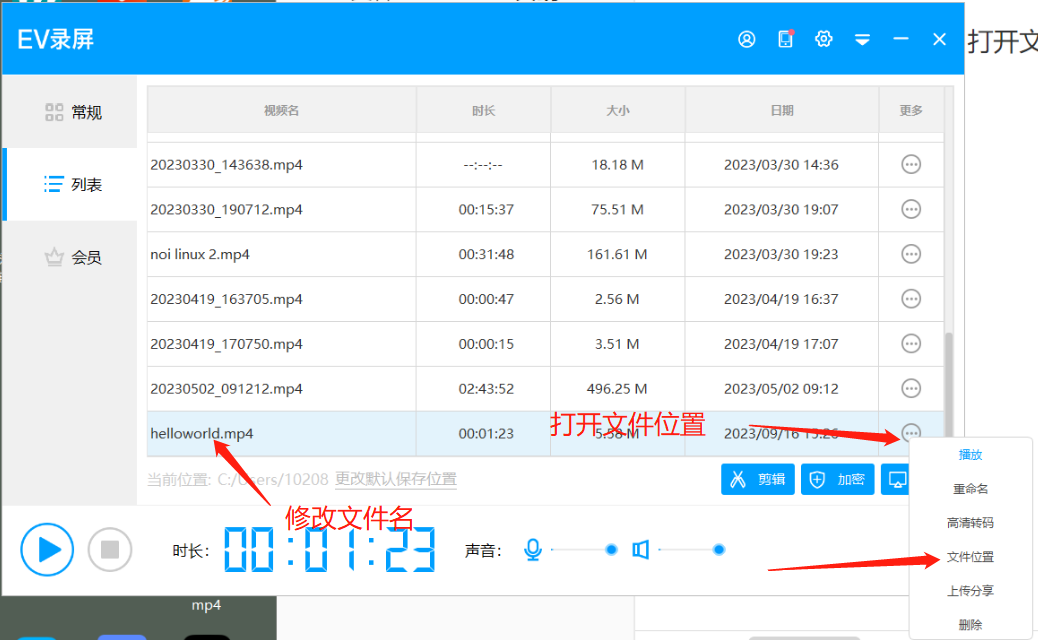Open more options for 20230330_190712.mp4

(911, 209)
